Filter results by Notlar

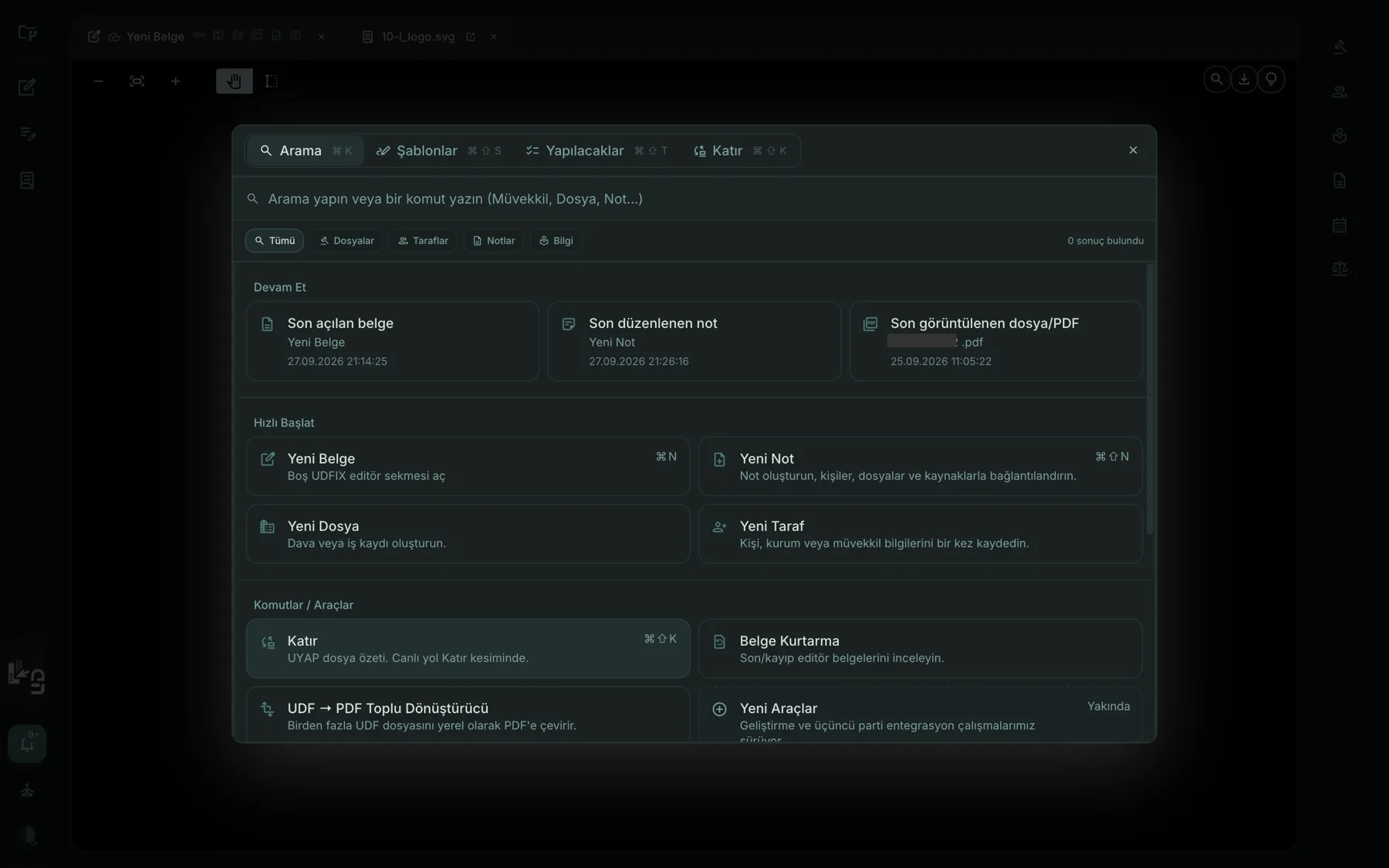[494, 241]
